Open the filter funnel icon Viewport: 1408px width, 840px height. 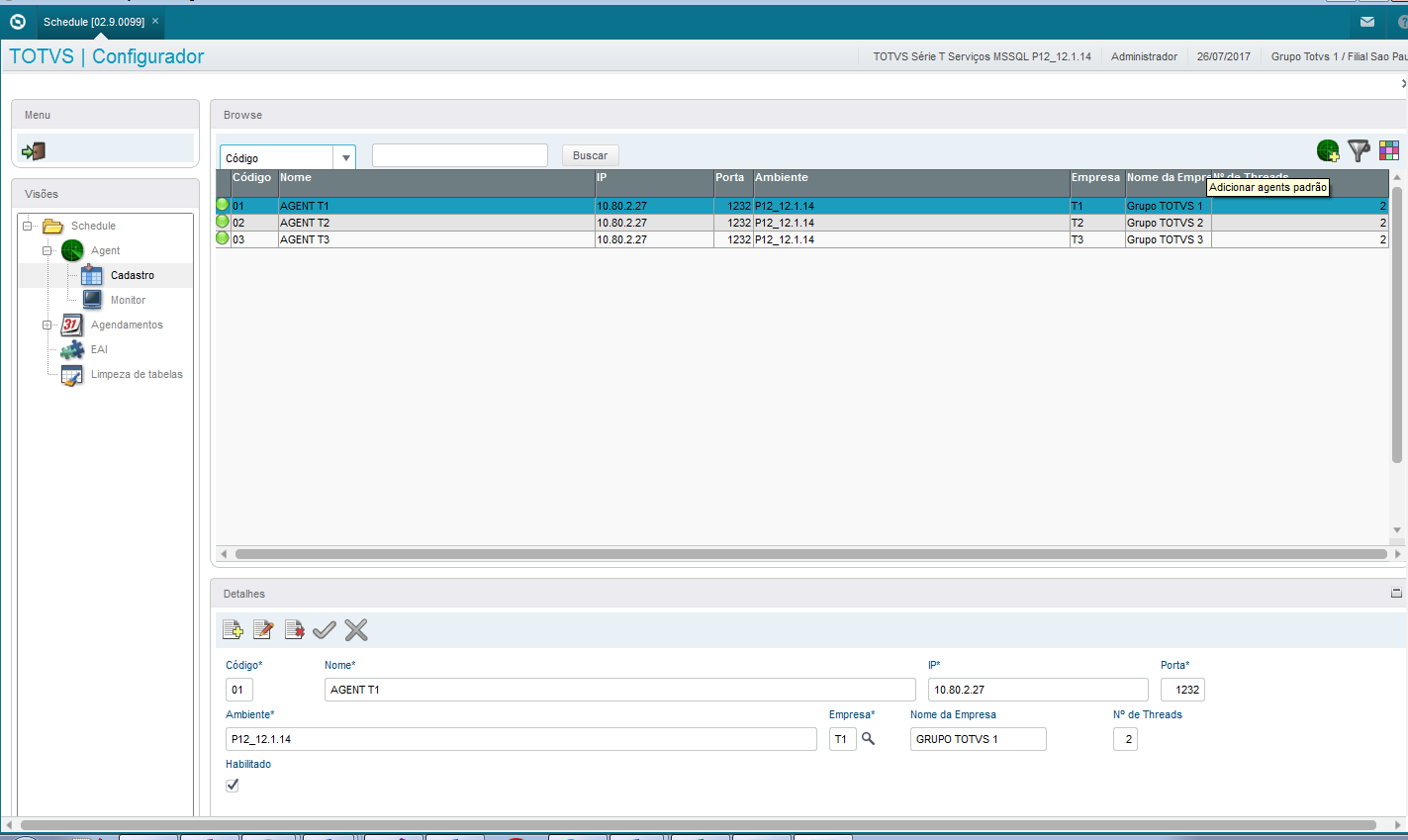pyautogui.click(x=1359, y=150)
